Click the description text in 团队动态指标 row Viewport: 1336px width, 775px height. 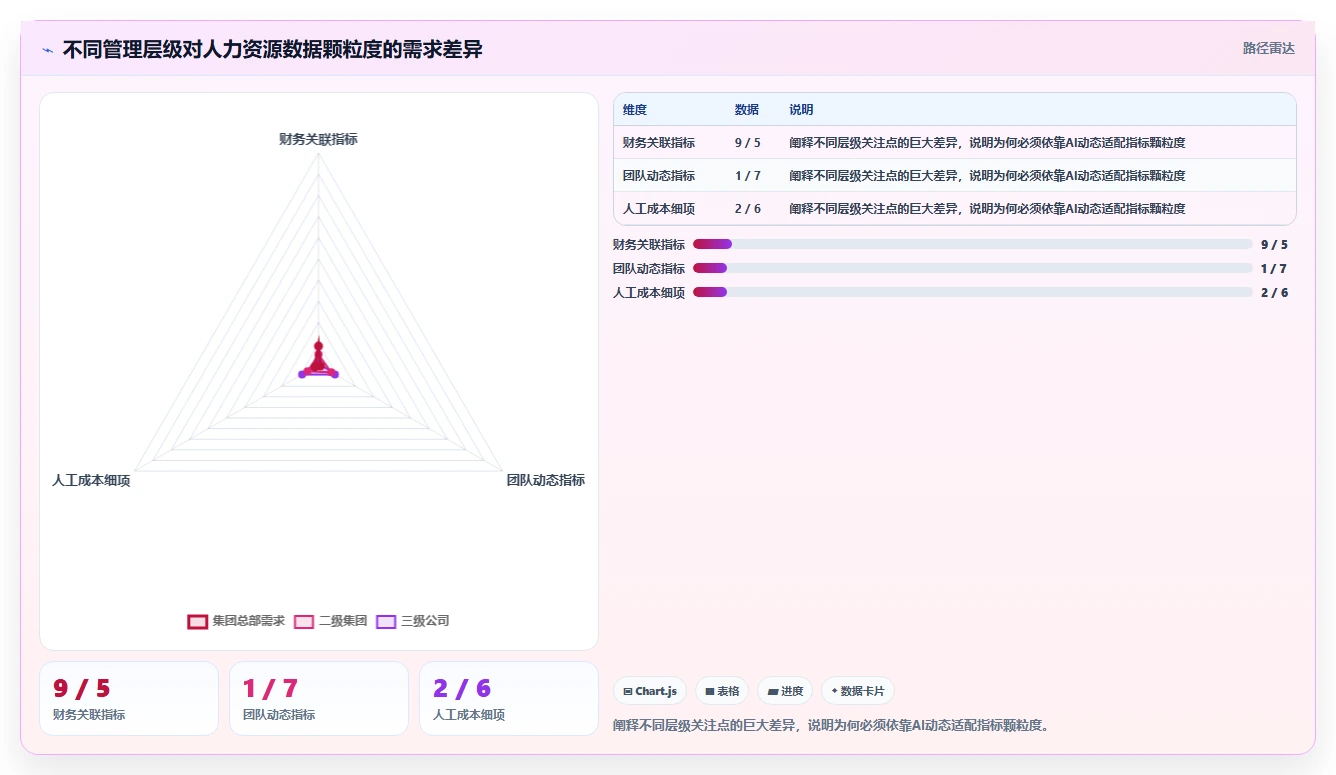click(988, 176)
